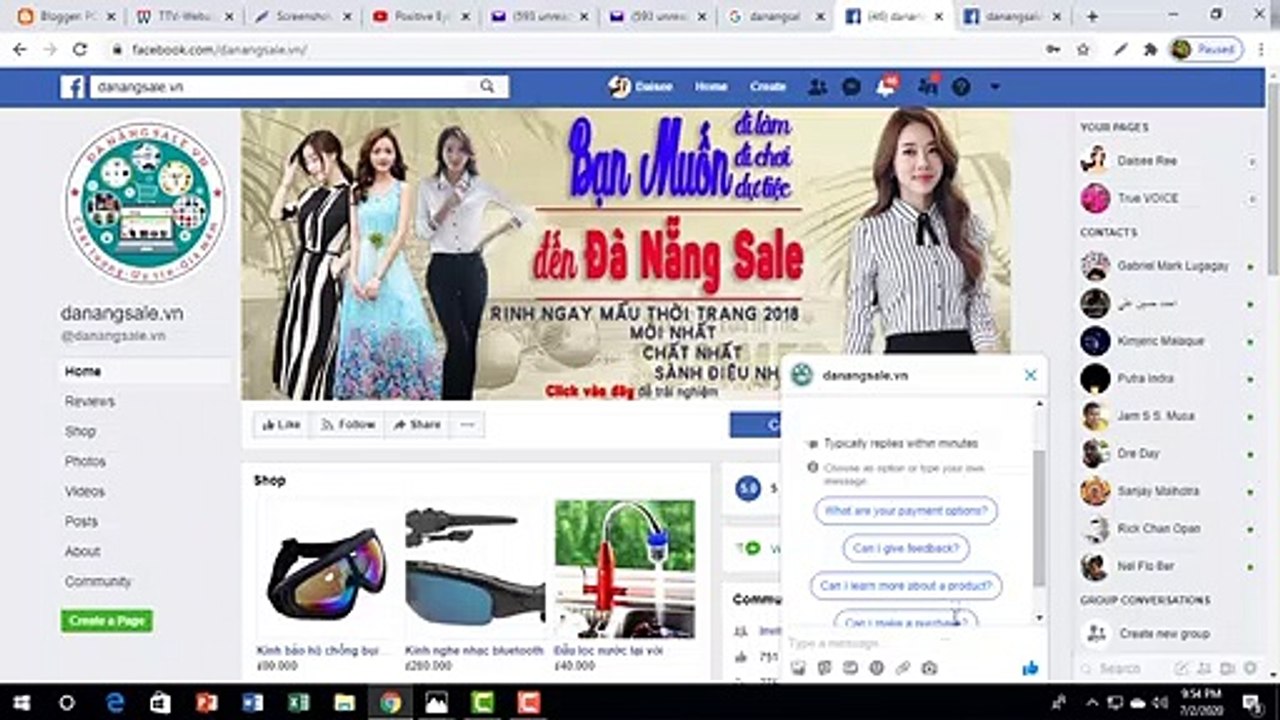The height and width of the screenshot is (720, 1280).
Task: Open the Microsoft Edge taskbar icon
Action: [x=115, y=702]
